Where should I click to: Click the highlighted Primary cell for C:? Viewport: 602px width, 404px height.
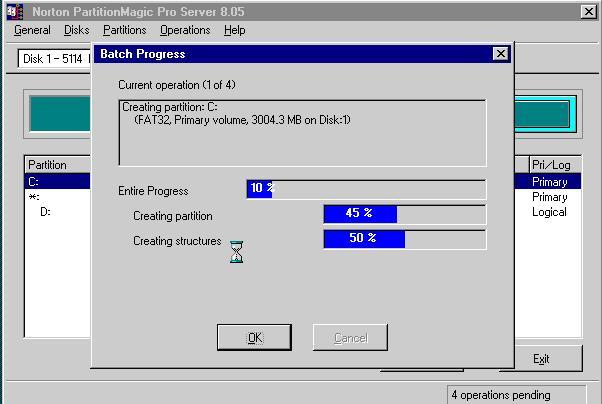549,182
